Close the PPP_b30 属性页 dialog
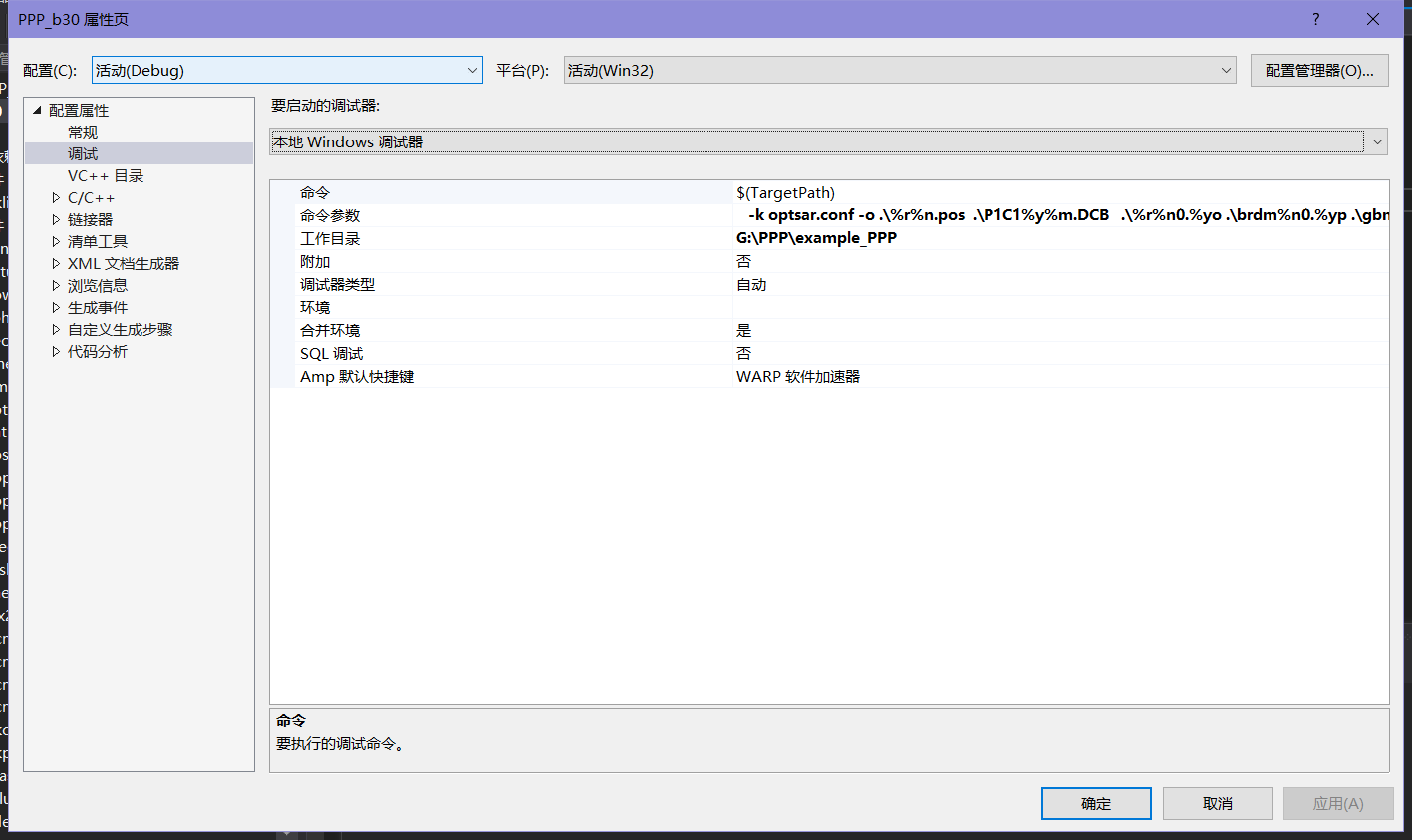Image resolution: width=1412 pixels, height=840 pixels. click(1373, 19)
